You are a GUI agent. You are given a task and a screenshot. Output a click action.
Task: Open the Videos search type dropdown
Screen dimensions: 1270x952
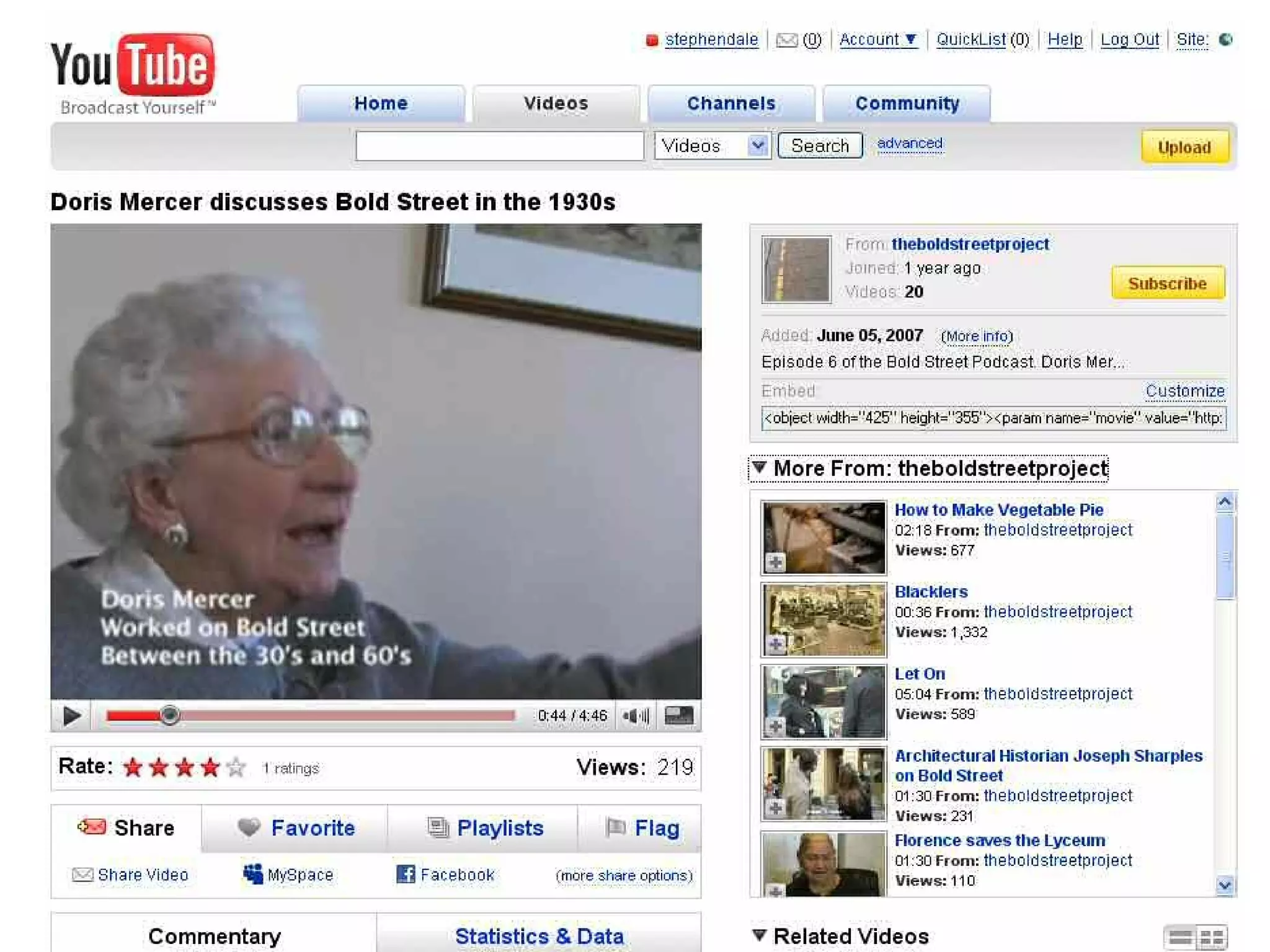coord(757,146)
